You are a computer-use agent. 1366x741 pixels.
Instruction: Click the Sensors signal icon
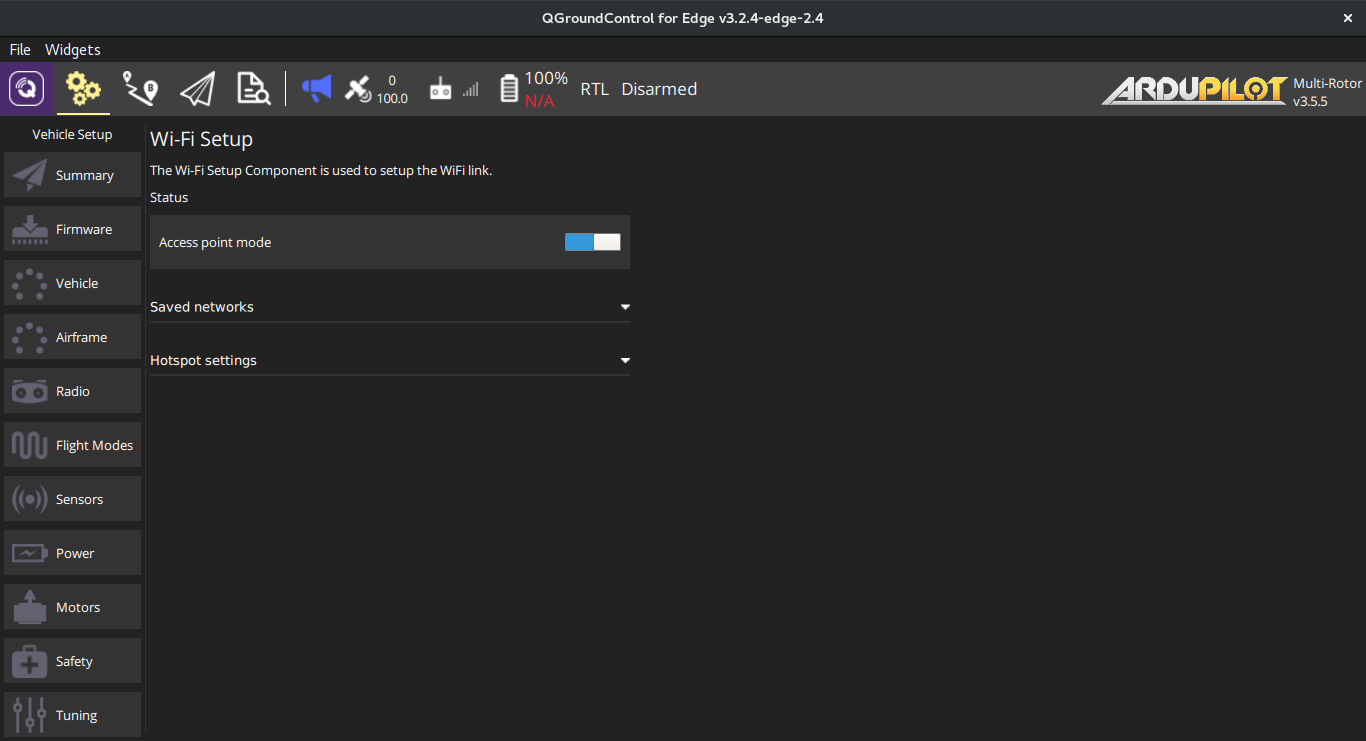(x=30, y=499)
